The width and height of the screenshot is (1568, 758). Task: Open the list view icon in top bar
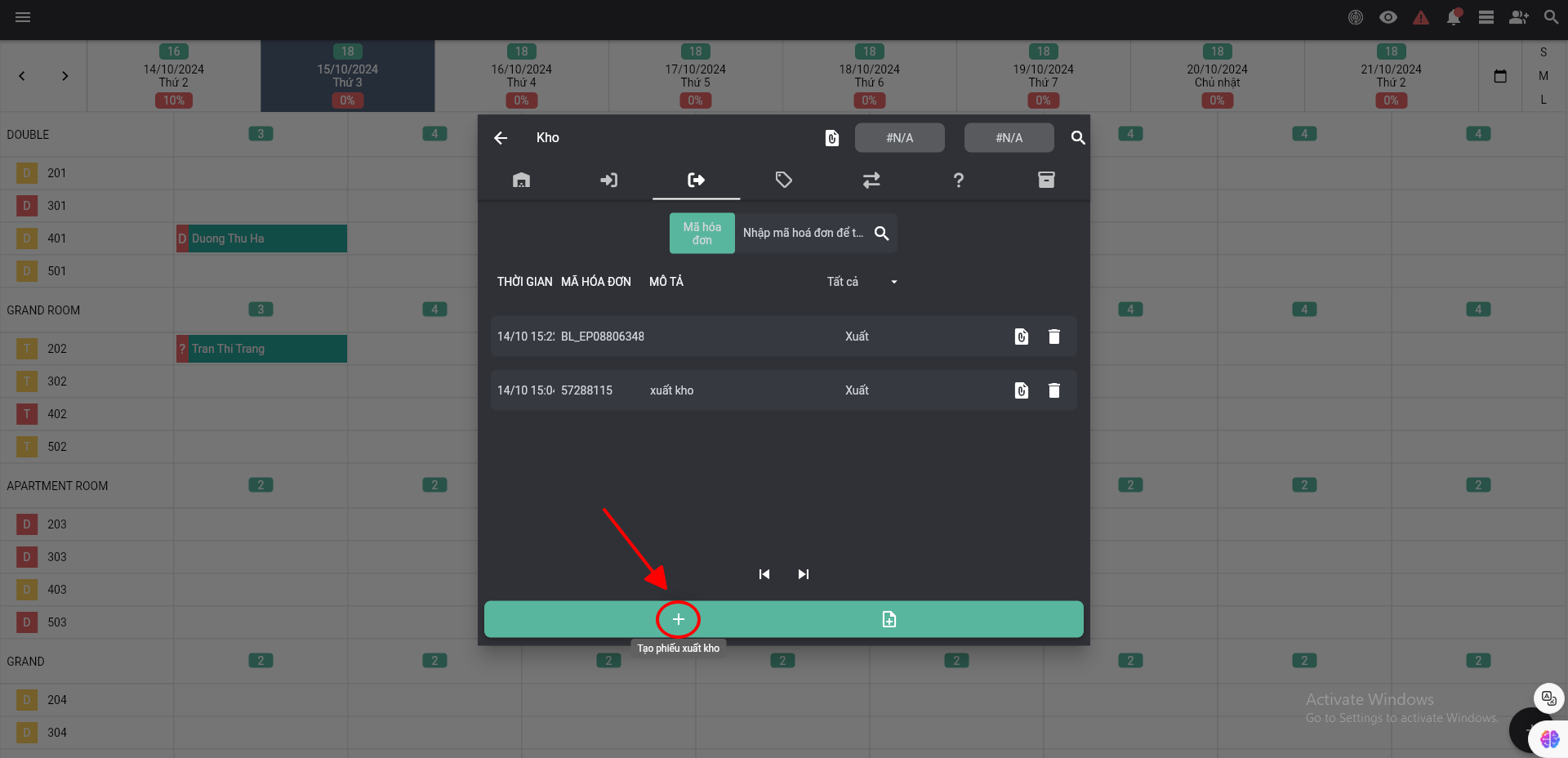[1486, 17]
